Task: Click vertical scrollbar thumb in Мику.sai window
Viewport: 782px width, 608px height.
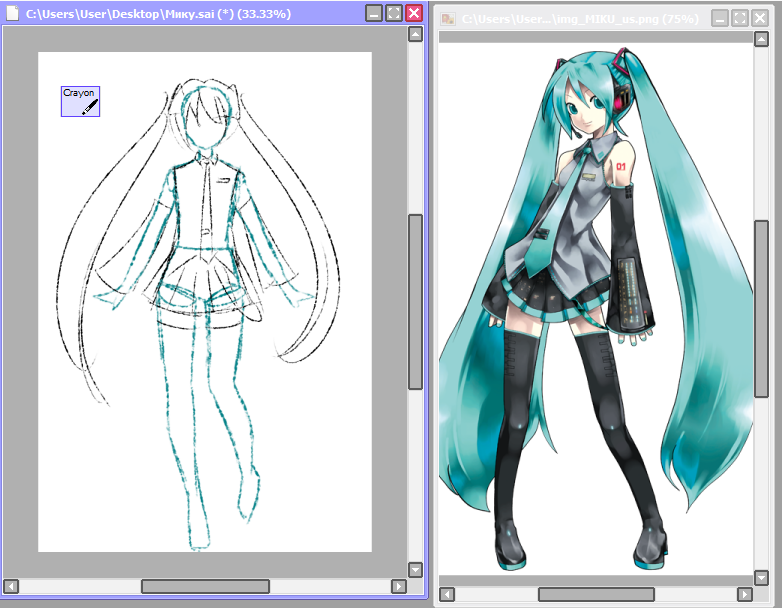Action: click(415, 302)
